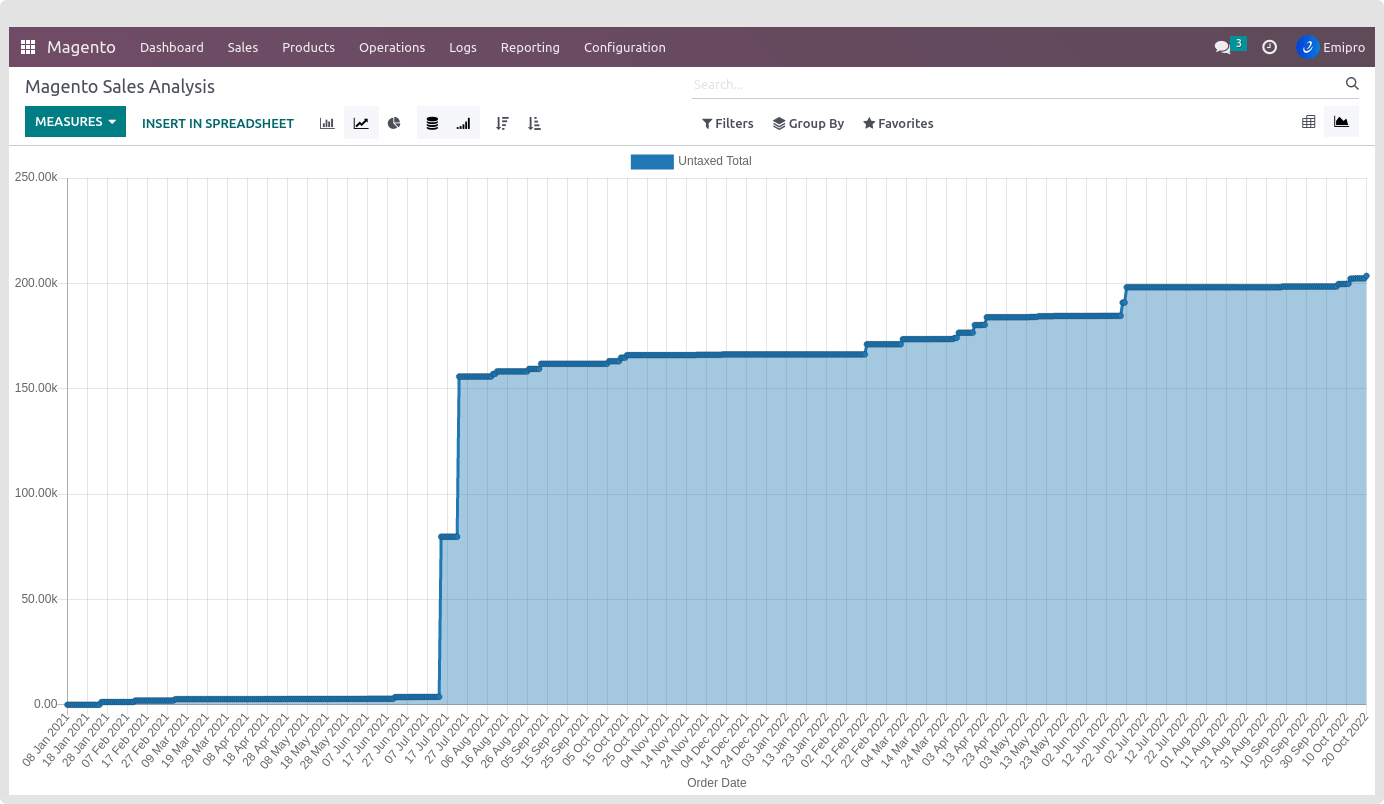Toggle the stacked chart option
This screenshot has width=1384, height=804.
click(x=432, y=123)
